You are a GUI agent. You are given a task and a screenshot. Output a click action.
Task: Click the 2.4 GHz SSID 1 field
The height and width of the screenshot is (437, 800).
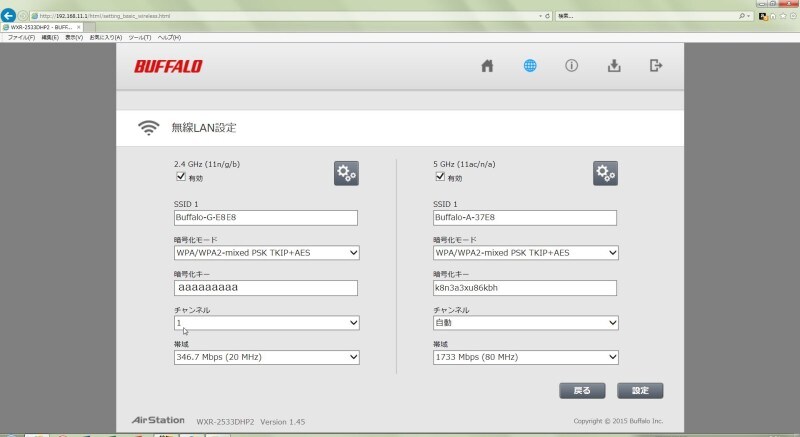pyautogui.click(x=266, y=218)
